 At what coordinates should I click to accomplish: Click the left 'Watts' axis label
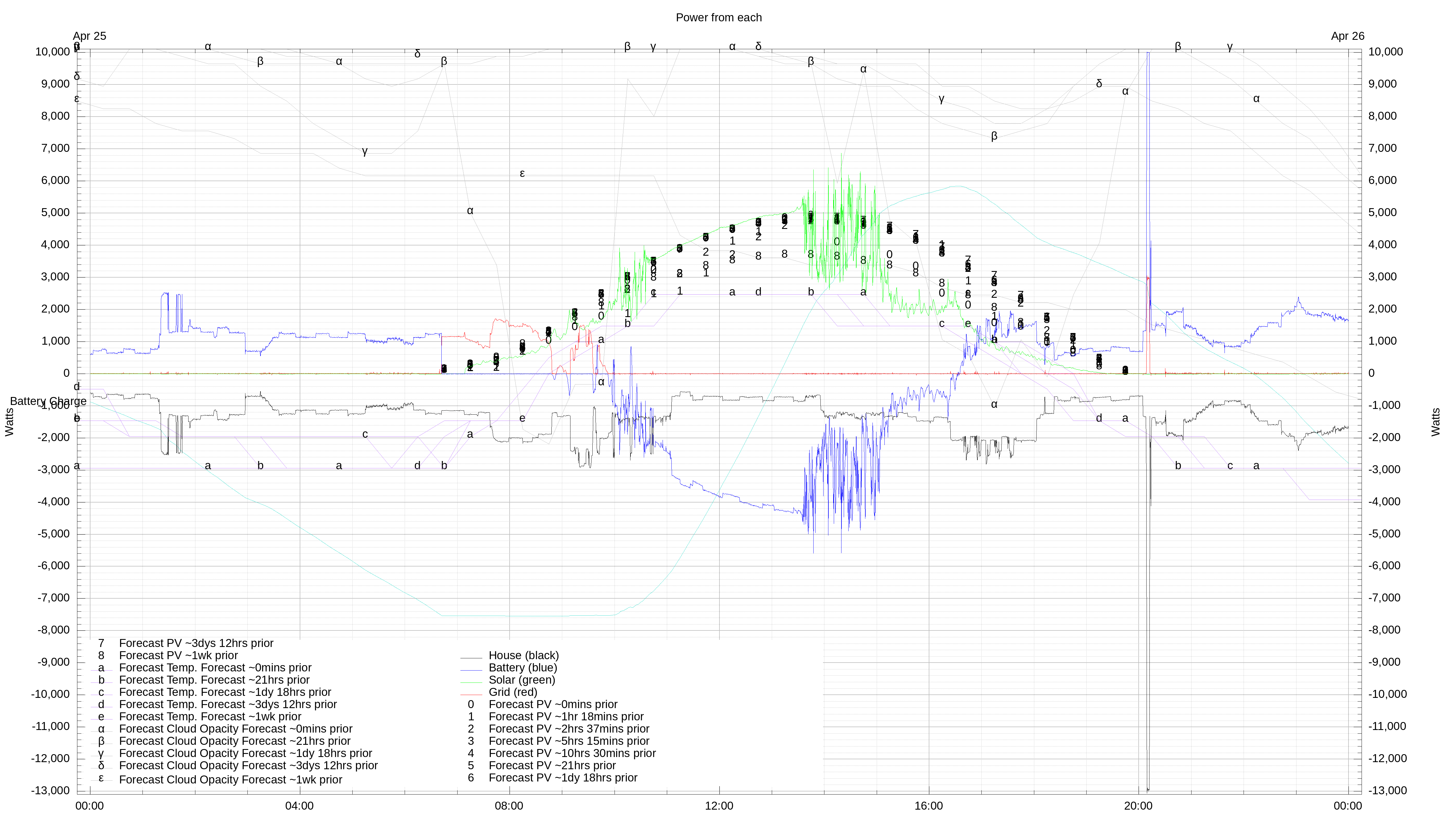[10, 422]
